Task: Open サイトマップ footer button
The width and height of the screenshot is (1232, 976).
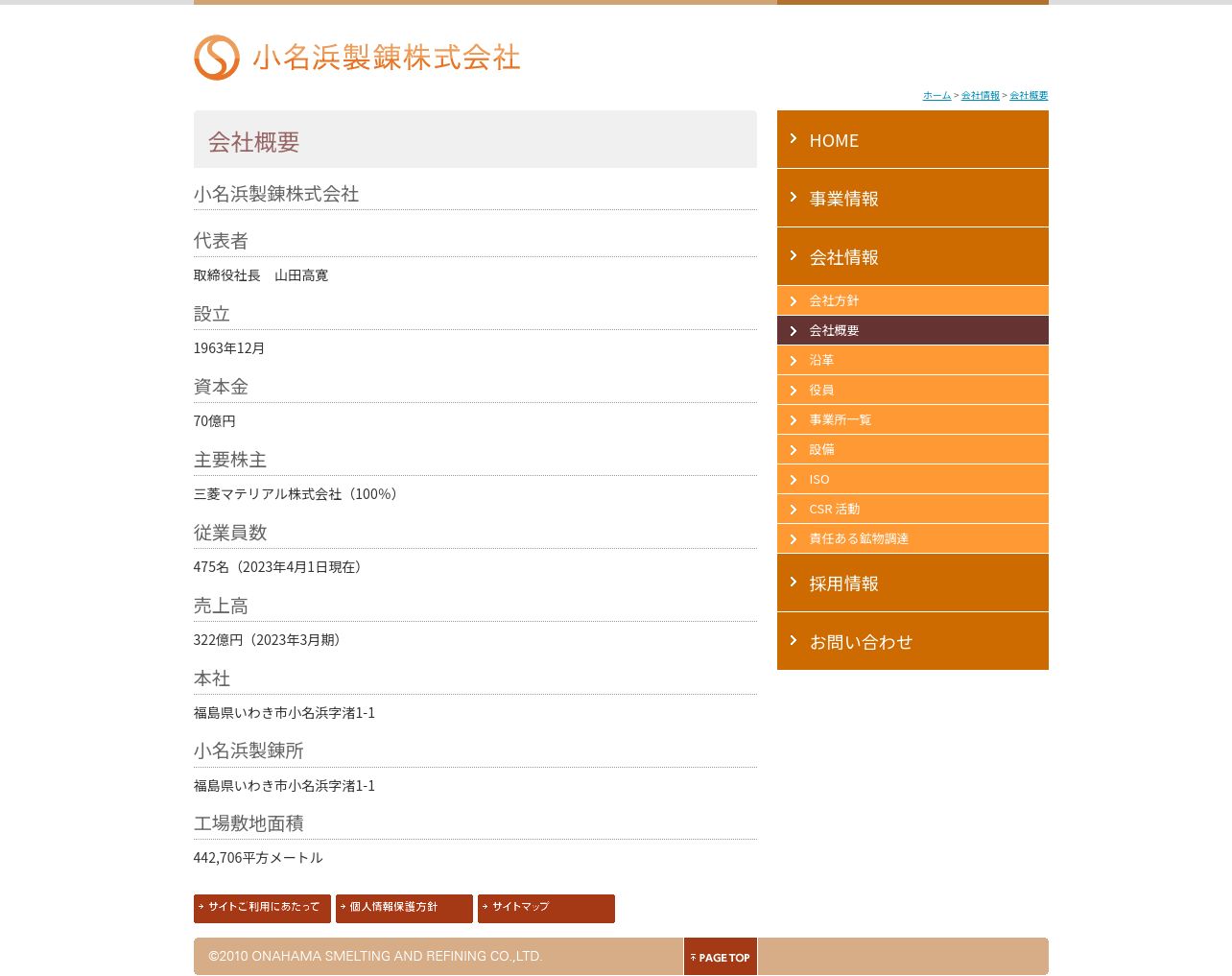Action: click(546, 908)
